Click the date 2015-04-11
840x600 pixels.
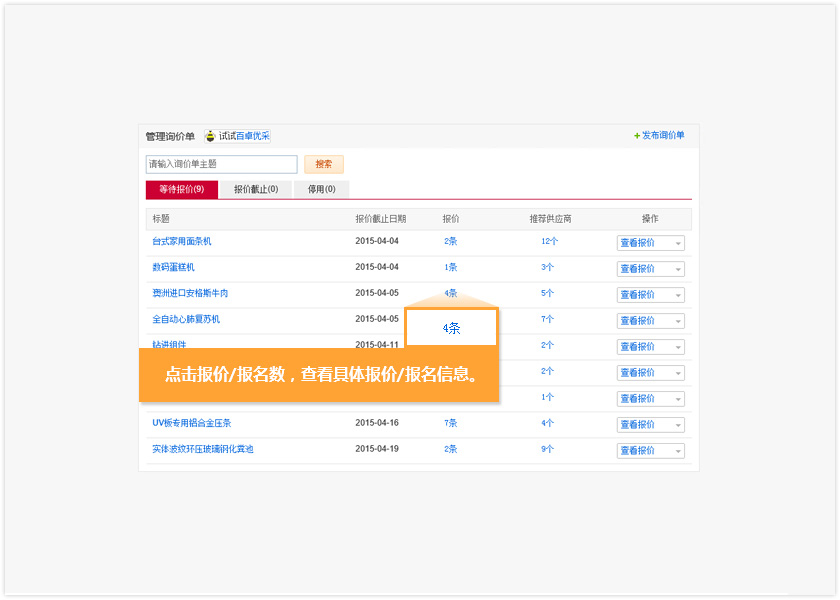coord(377,344)
